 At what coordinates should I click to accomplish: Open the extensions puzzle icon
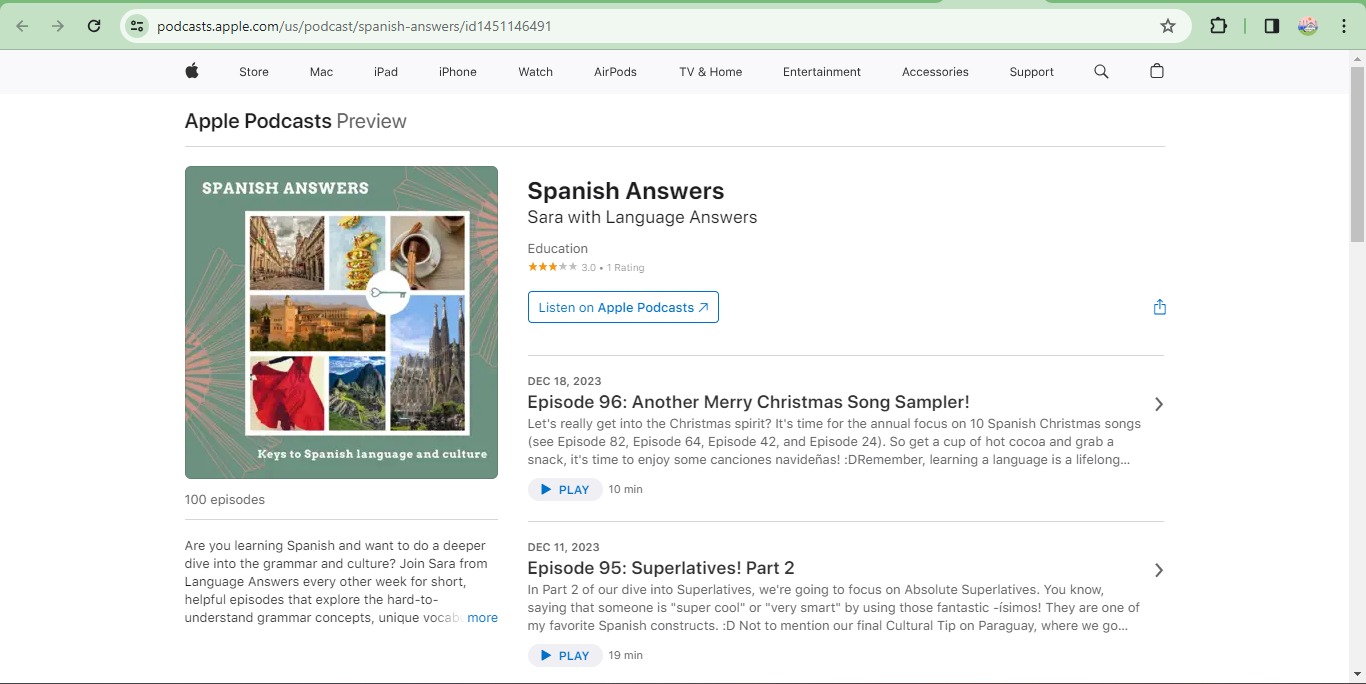[x=1218, y=26]
